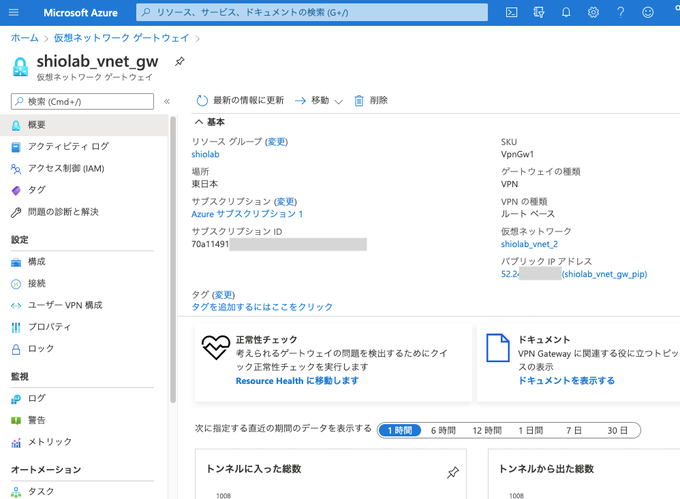Pin shiolab_vnet_gw to dashboard
This screenshot has height=499, width=680.
click(180, 62)
